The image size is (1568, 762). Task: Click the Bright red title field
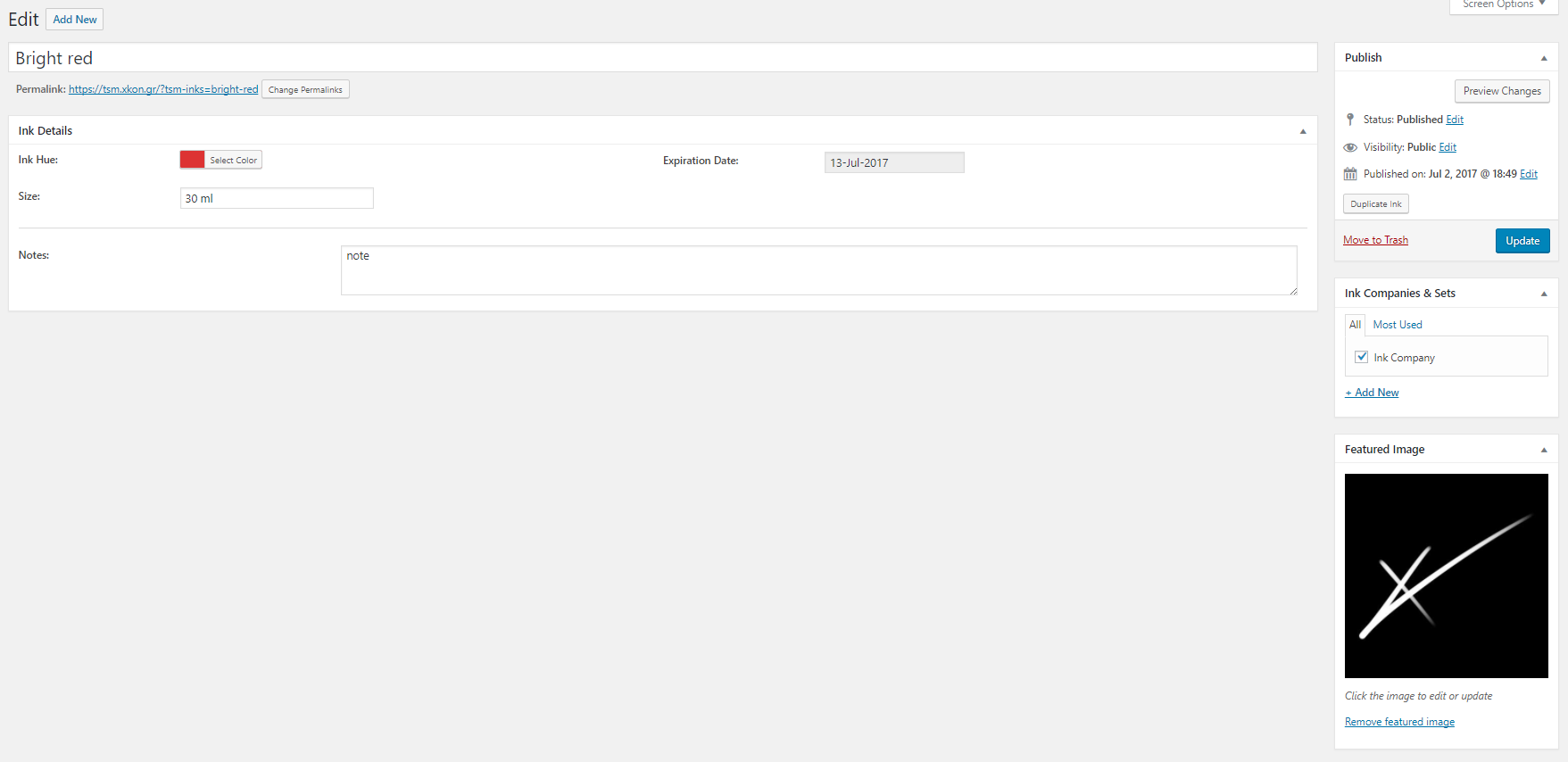point(663,58)
